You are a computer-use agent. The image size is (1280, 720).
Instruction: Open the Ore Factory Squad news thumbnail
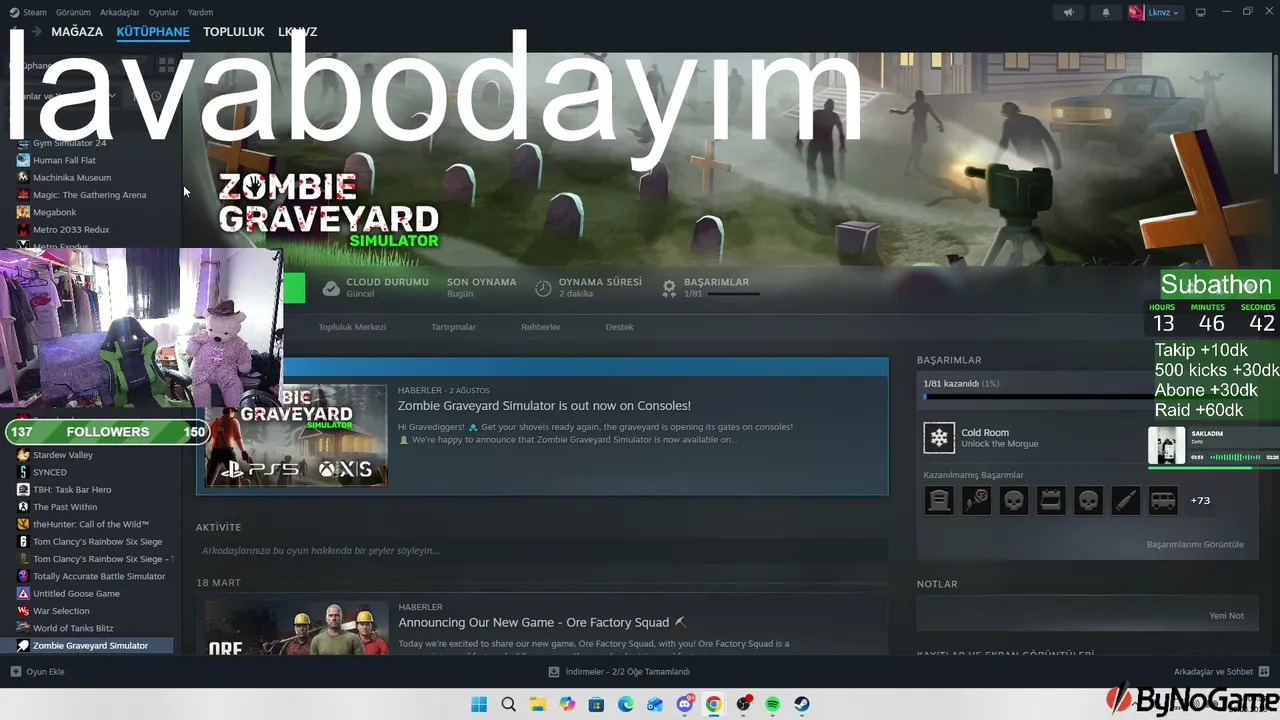coord(296,628)
